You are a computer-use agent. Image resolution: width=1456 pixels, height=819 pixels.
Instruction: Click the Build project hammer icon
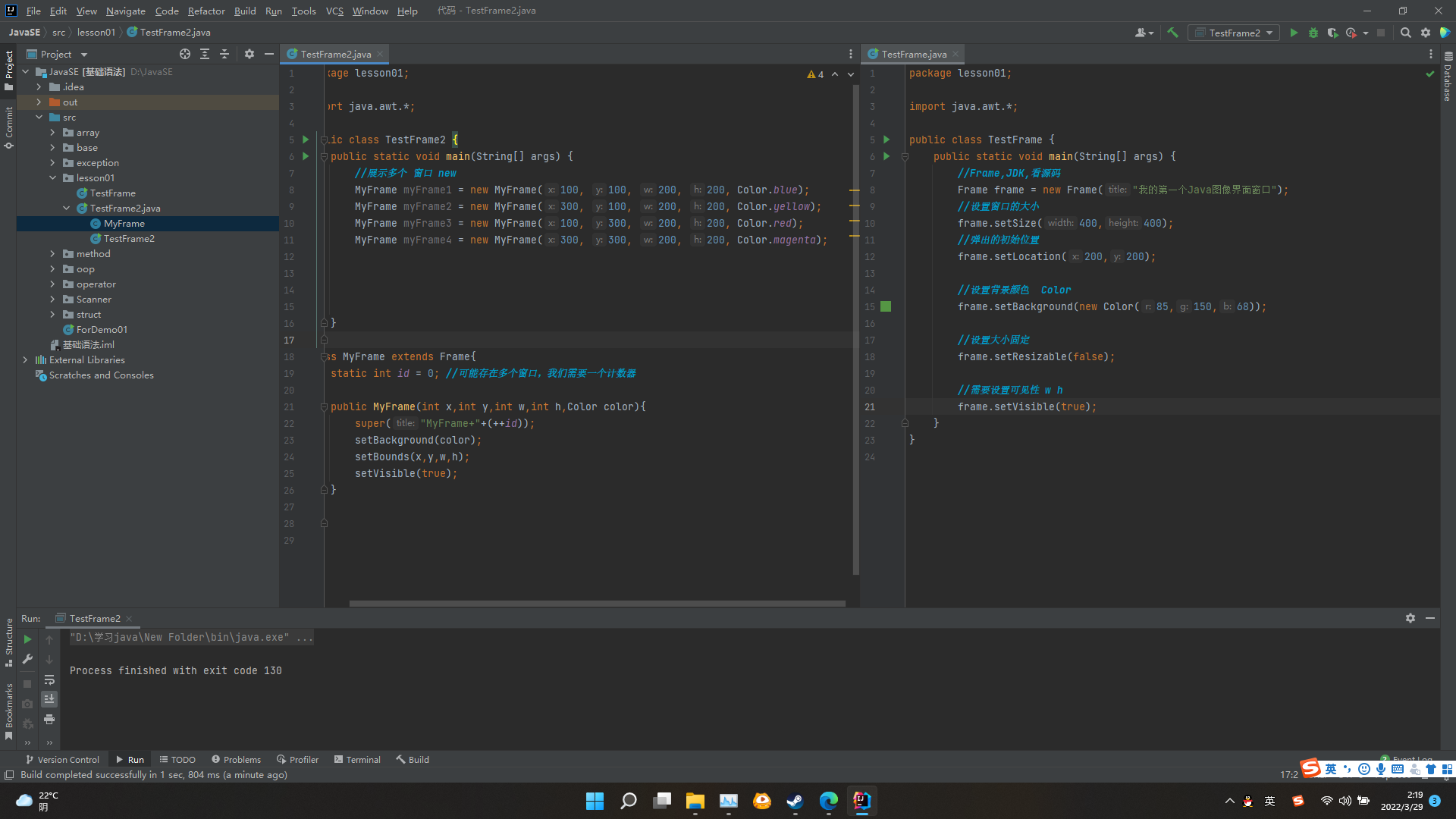click(x=1172, y=33)
